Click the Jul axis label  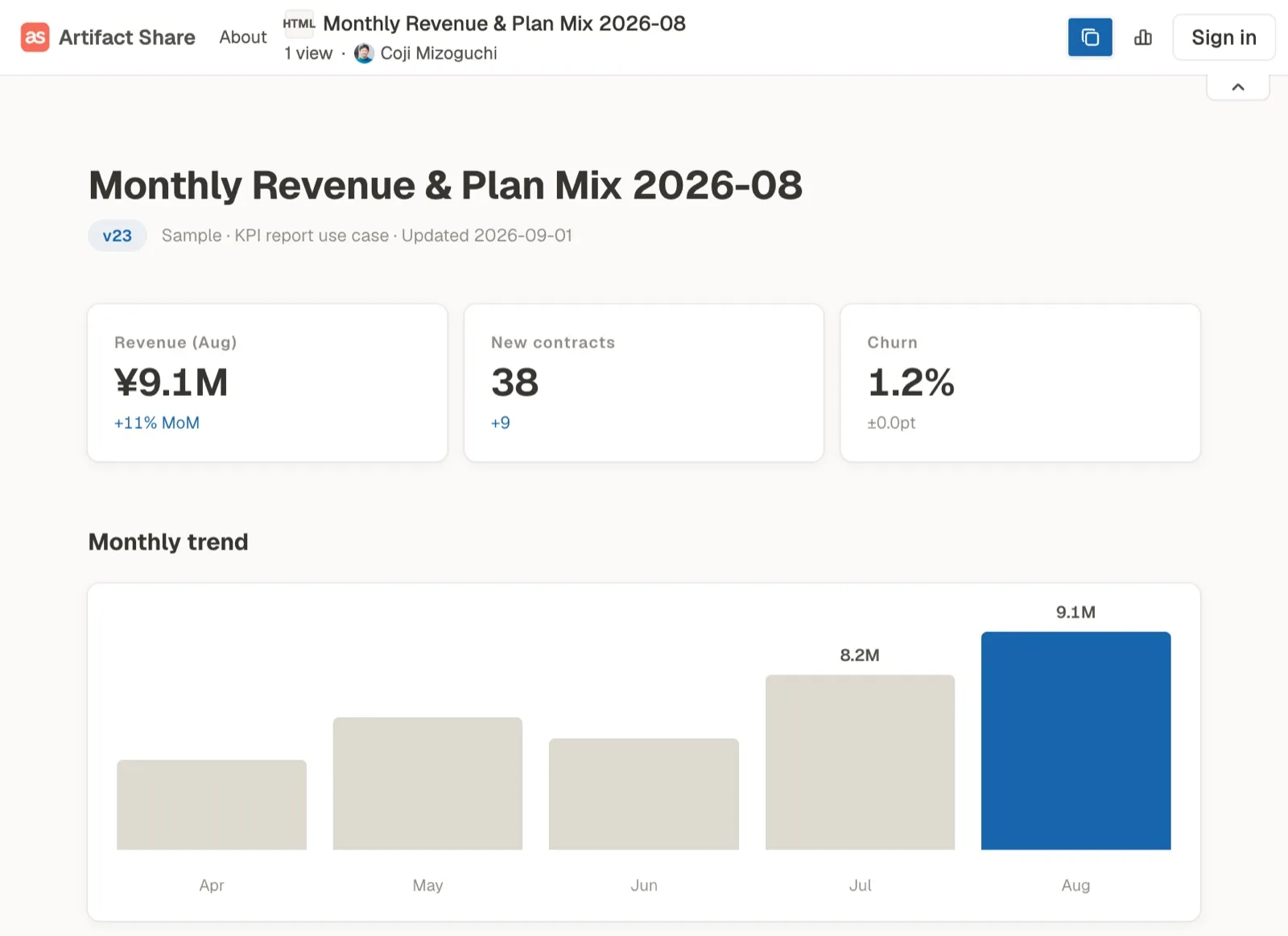click(x=860, y=885)
